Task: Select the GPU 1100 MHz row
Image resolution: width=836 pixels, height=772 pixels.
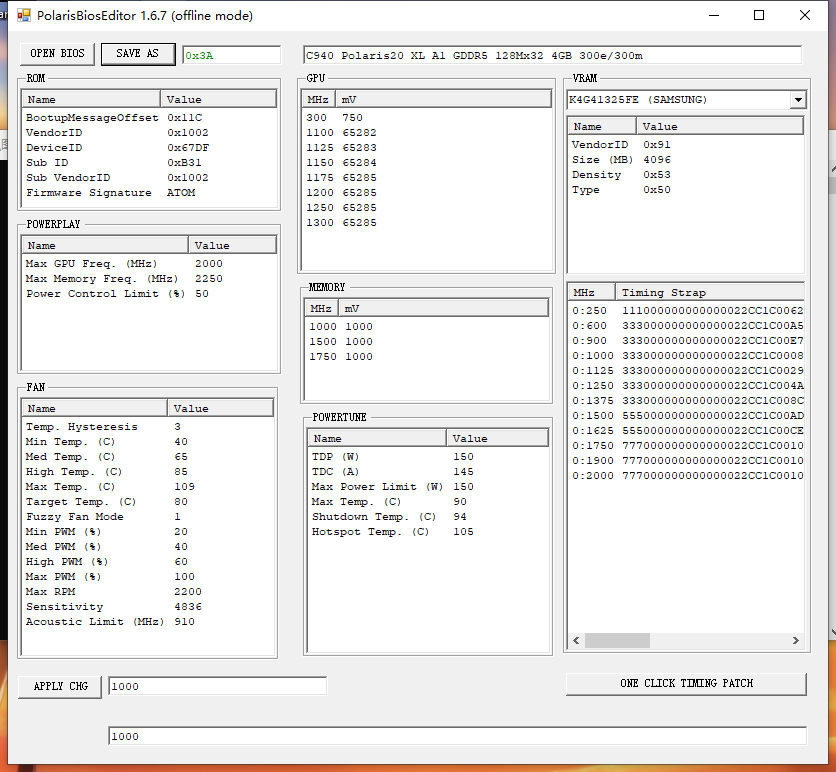Action: click(427, 132)
